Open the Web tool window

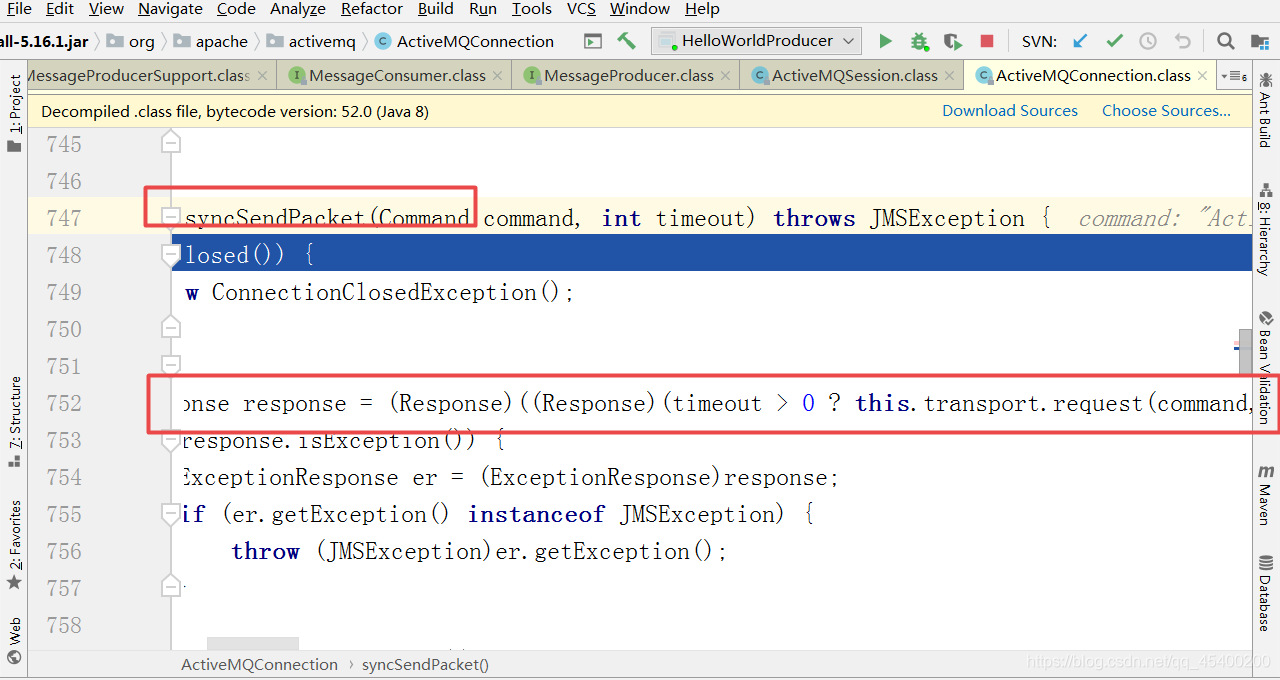point(14,640)
